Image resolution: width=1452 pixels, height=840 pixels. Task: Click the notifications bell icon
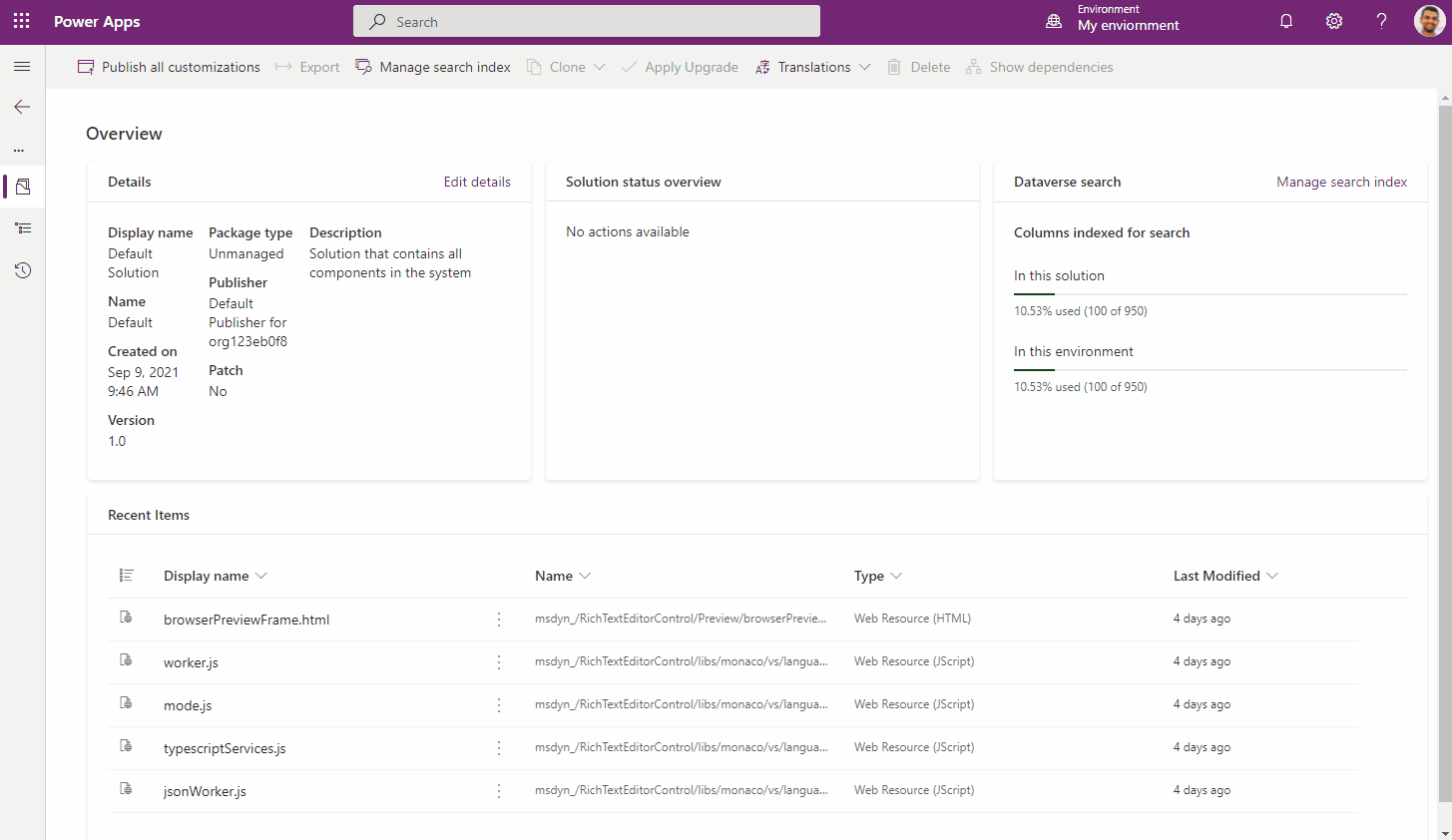[x=1285, y=21]
